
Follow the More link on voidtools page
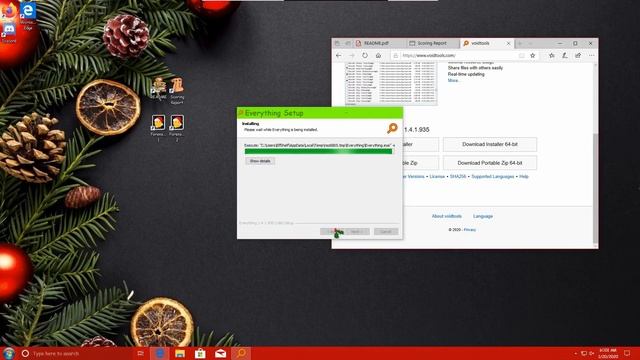[453, 80]
